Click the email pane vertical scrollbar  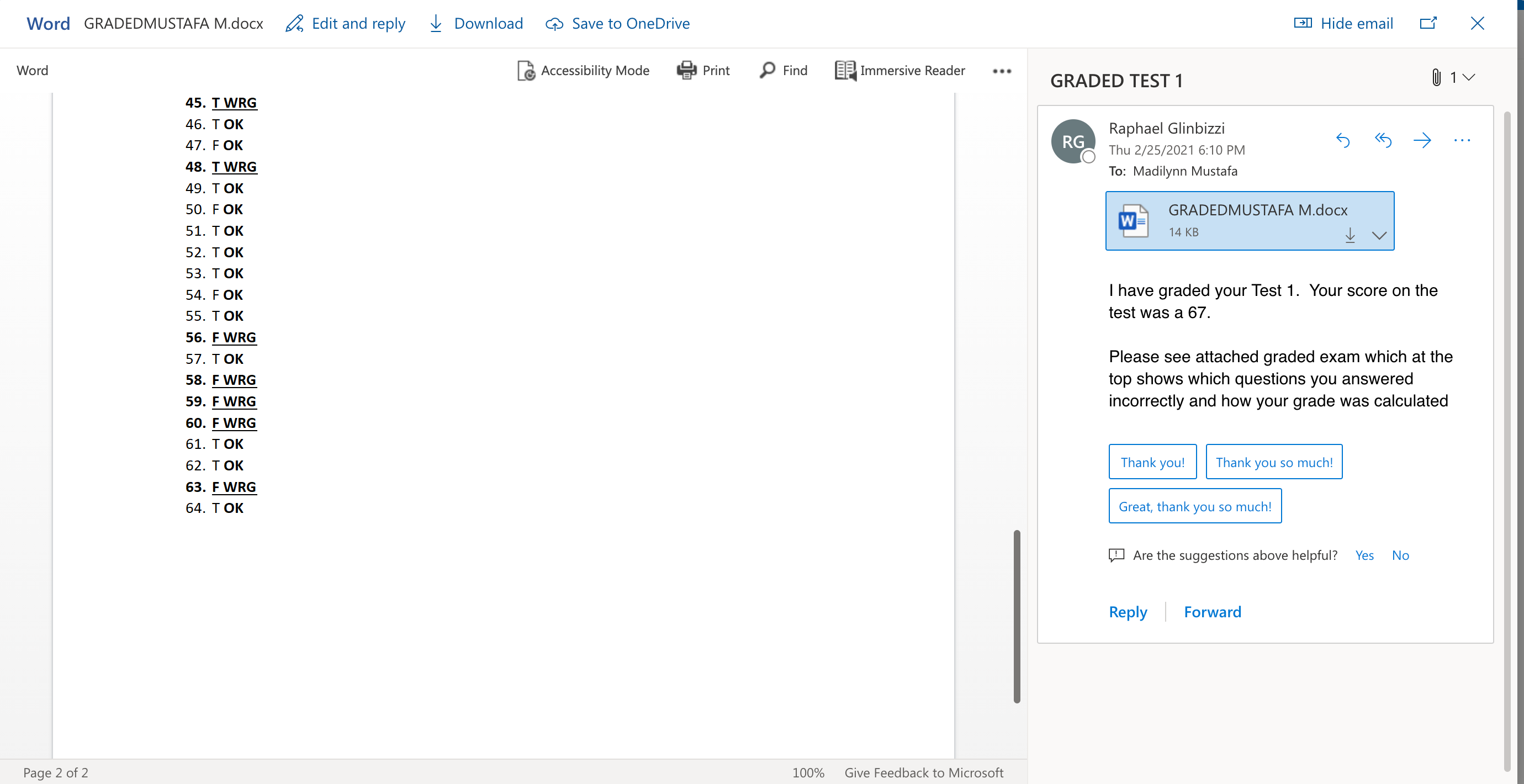[x=1507, y=441]
